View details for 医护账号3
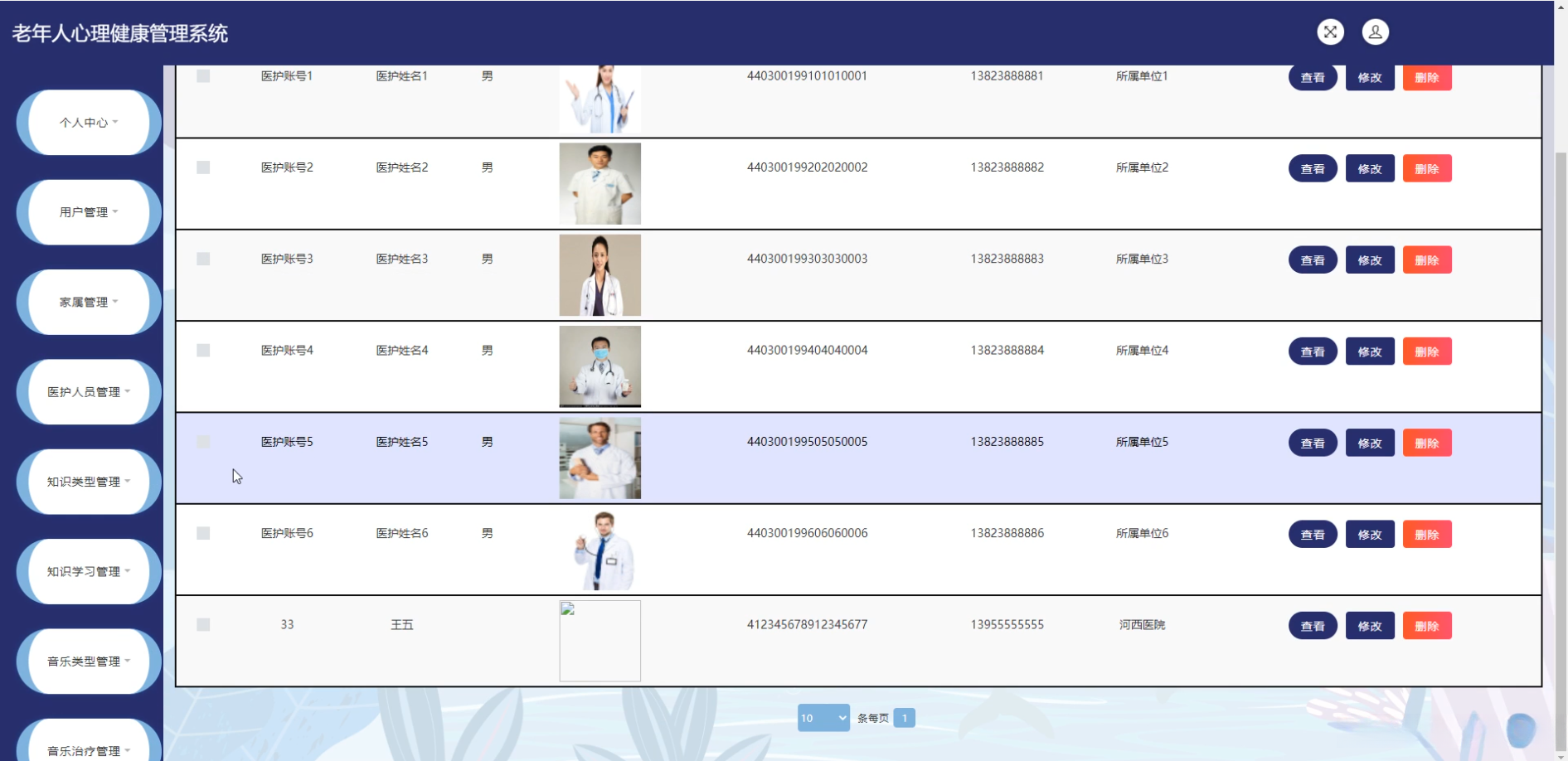The width and height of the screenshot is (1568, 761). (x=1313, y=260)
